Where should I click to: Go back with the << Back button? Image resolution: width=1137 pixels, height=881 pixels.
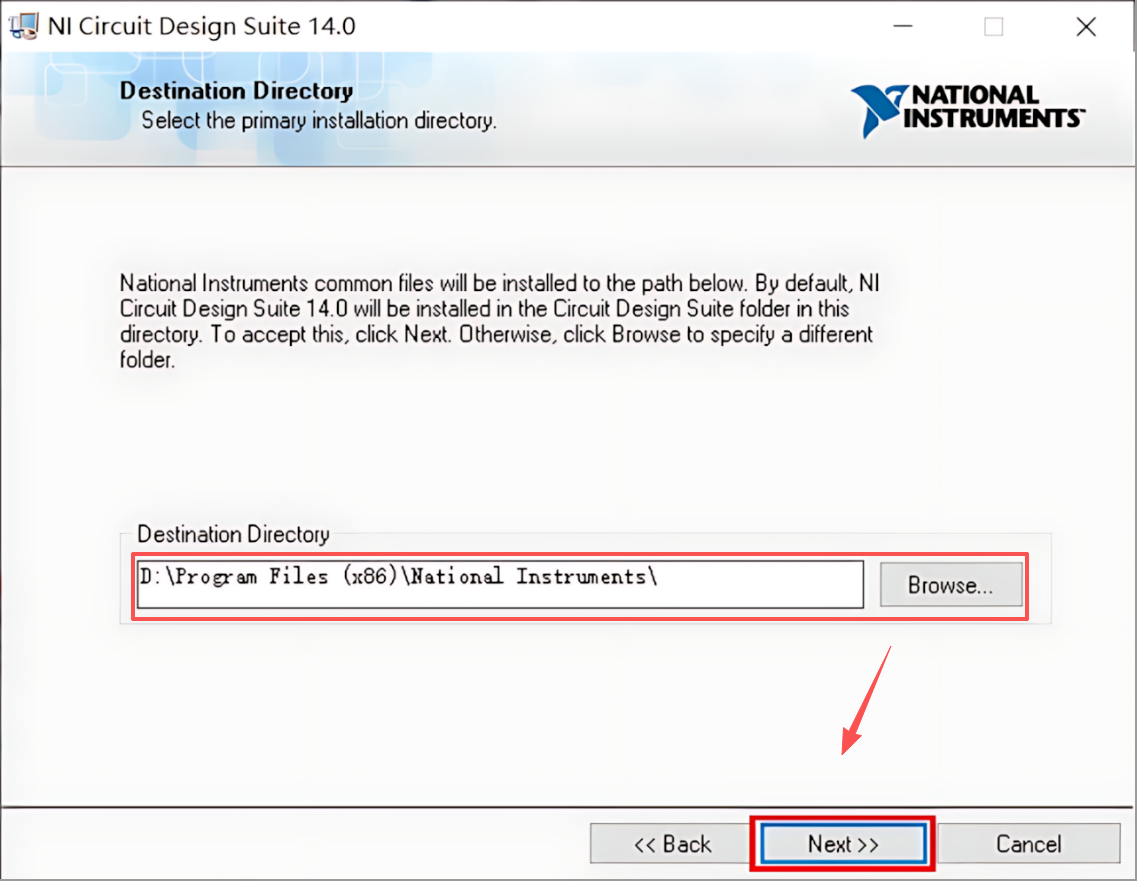(672, 843)
